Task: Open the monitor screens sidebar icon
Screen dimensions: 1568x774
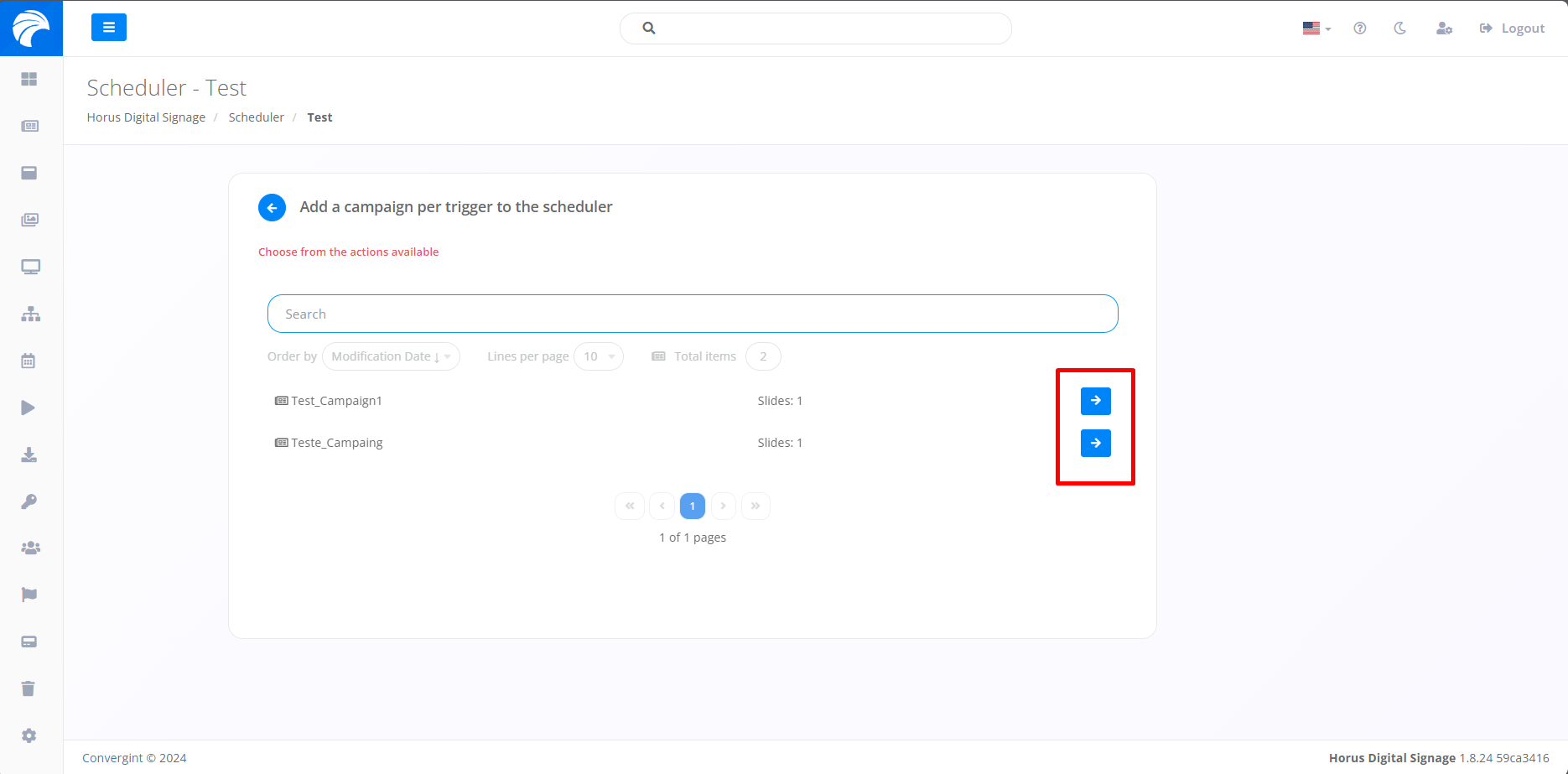Action: [30, 268]
